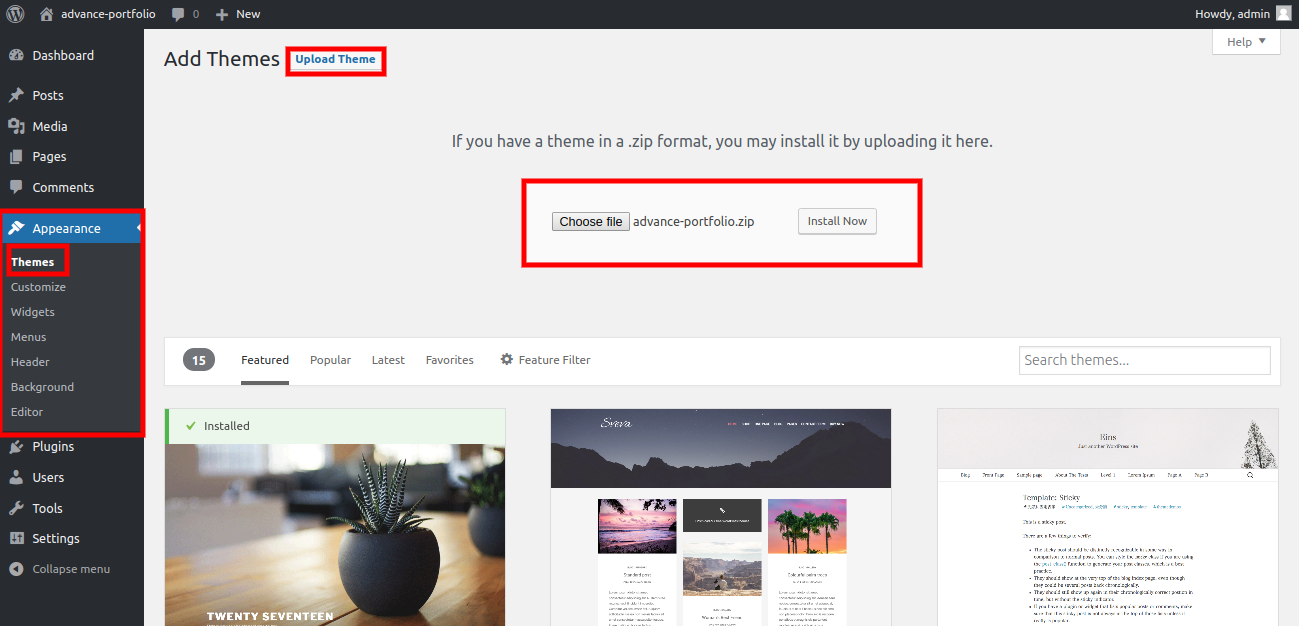Open the Header submenu item
This screenshot has height=626, width=1299.
tap(30, 362)
